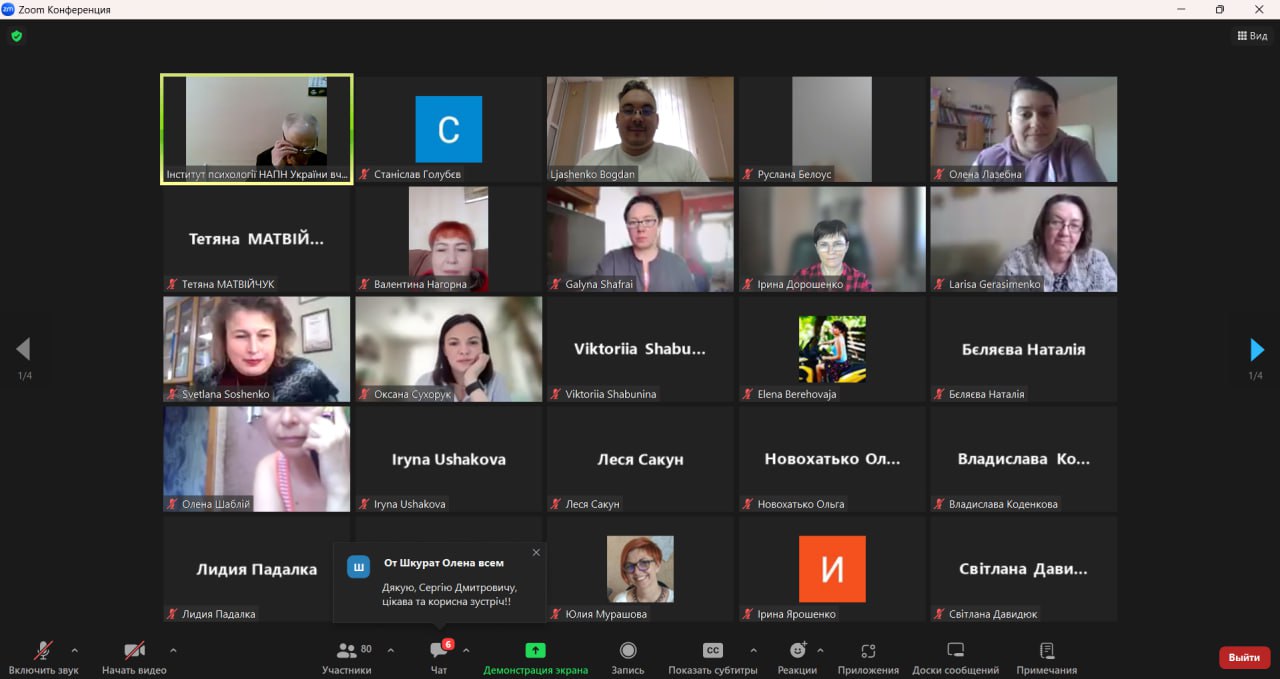This screenshot has height=679, width=1280.
Task: Close the chat notification from Шкурат Олена
Action: (x=536, y=552)
